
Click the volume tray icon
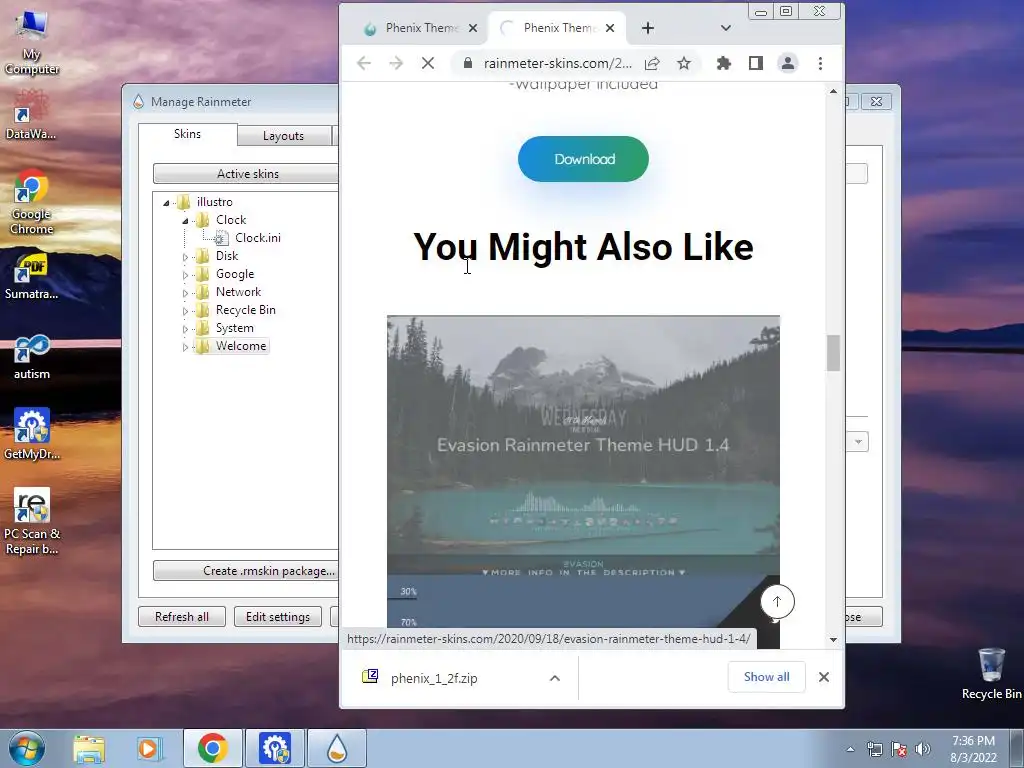[923, 749]
